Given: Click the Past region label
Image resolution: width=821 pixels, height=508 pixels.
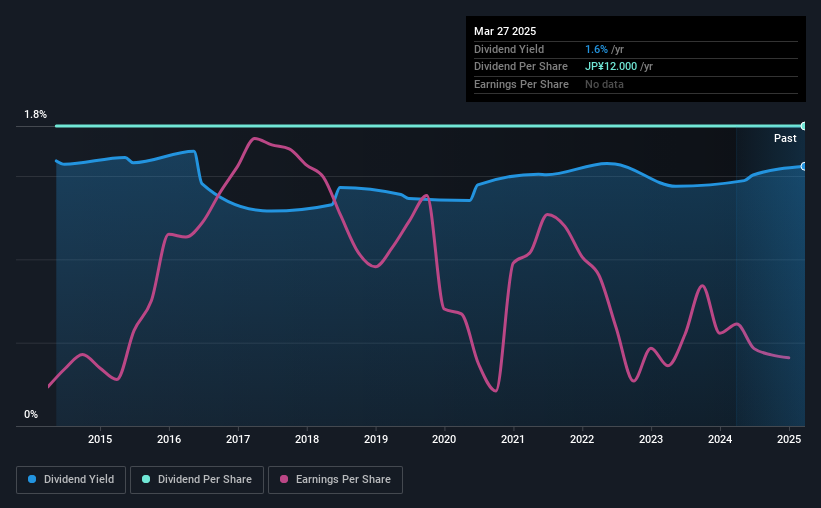Looking at the screenshot, I should coord(785,138).
